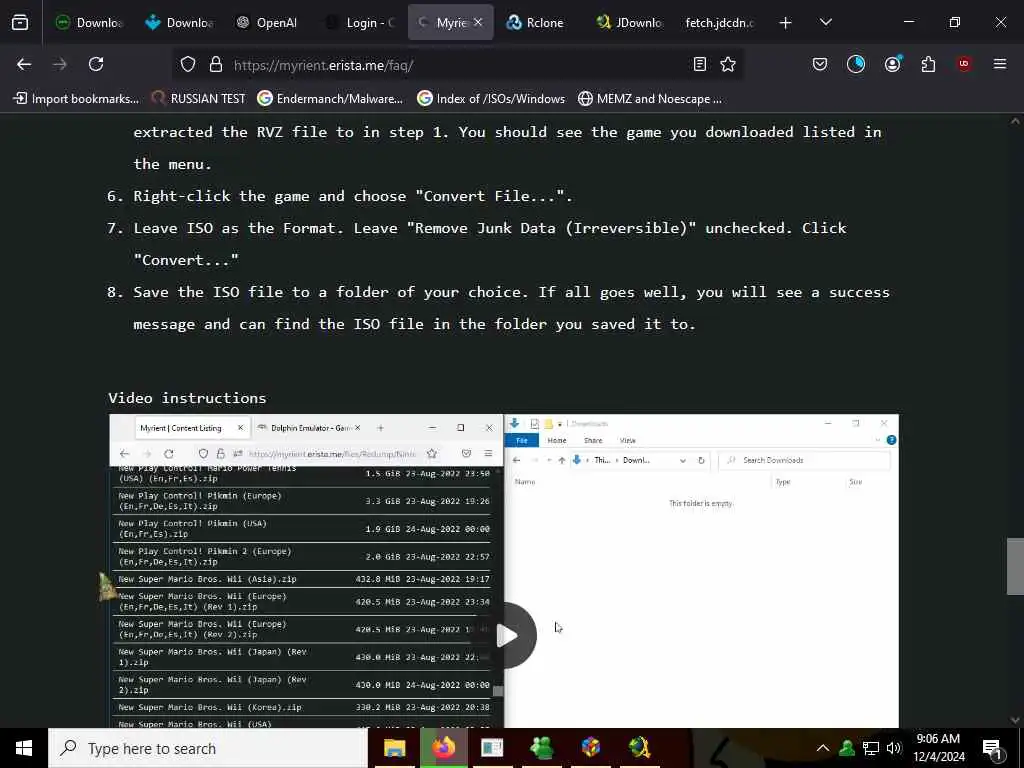The height and width of the screenshot is (768, 1024).
Task: Open the newspaper-style app on taskbar
Action: click(492, 748)
